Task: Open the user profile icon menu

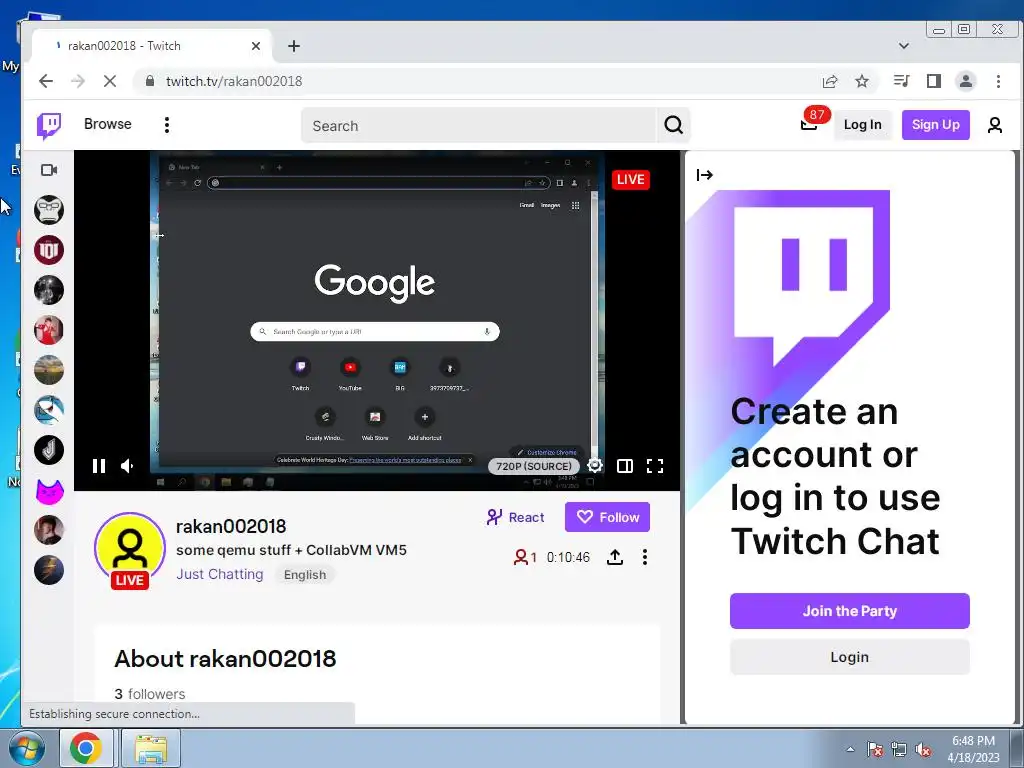Action: (x=995, y=125)
